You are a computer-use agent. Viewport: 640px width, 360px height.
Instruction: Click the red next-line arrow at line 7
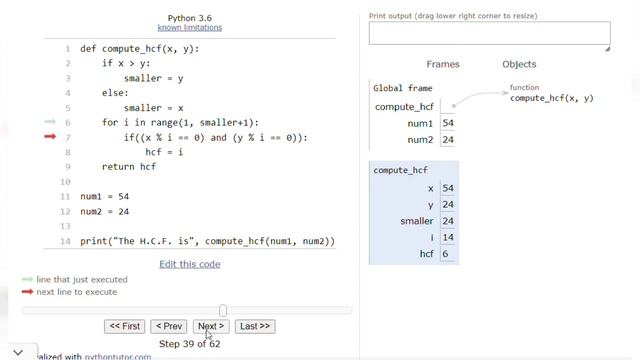click(50, 136)
